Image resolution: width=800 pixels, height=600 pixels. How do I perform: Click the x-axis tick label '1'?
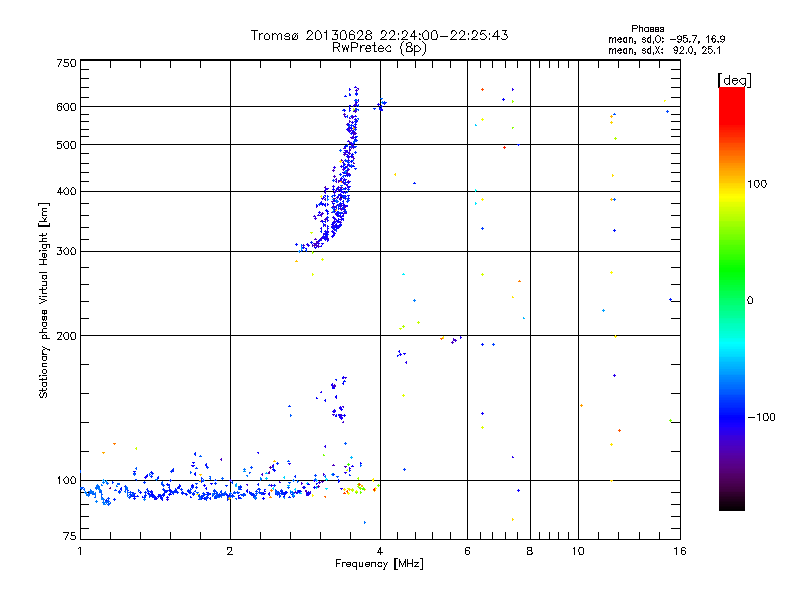pyautogui.click(x=80, y=551)
